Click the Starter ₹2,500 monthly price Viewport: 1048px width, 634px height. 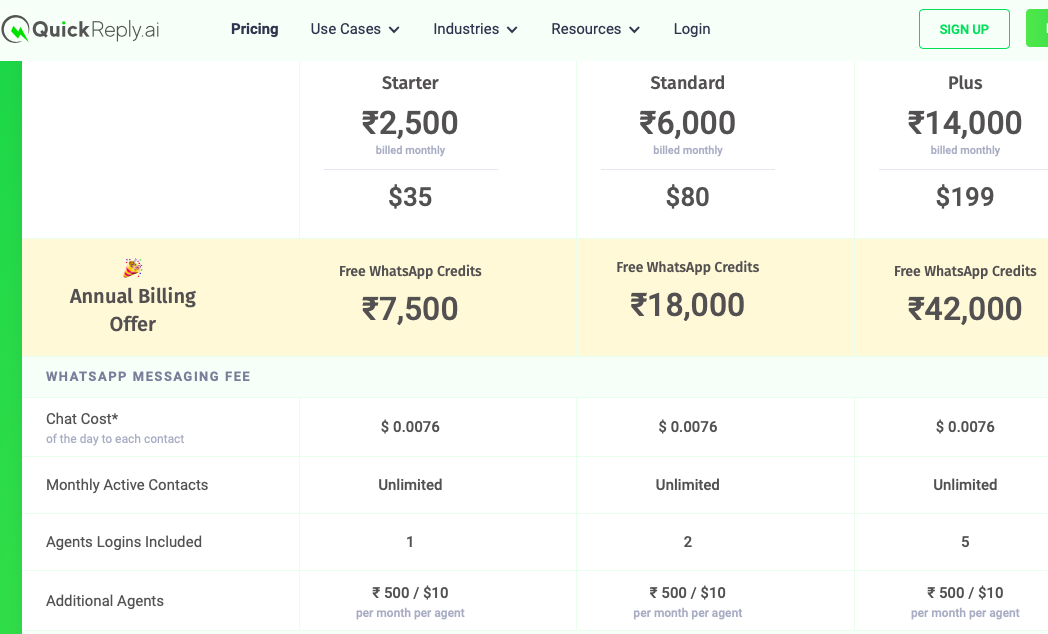click(410, 123)
